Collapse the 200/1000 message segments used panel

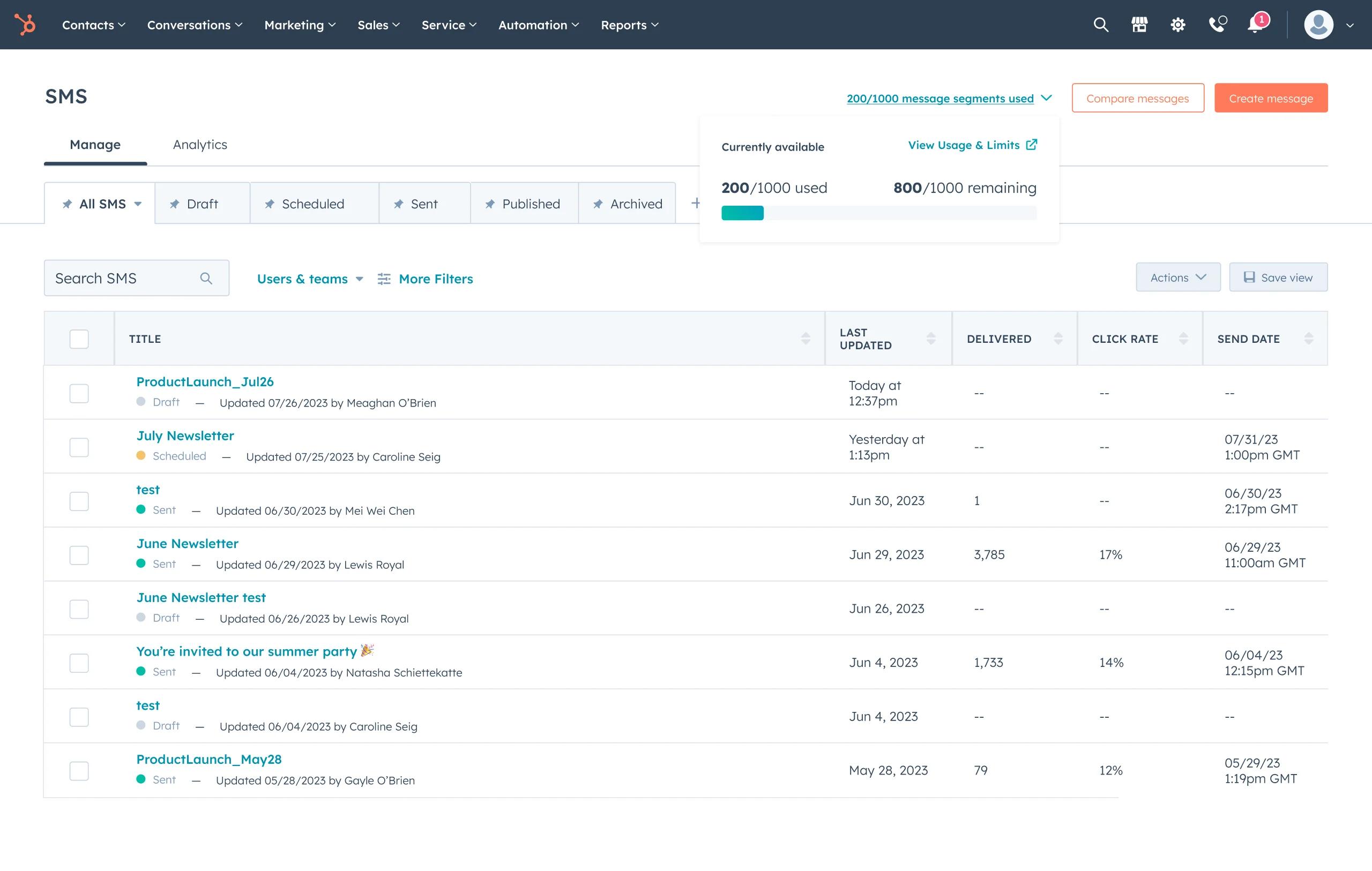click(949, 98)
